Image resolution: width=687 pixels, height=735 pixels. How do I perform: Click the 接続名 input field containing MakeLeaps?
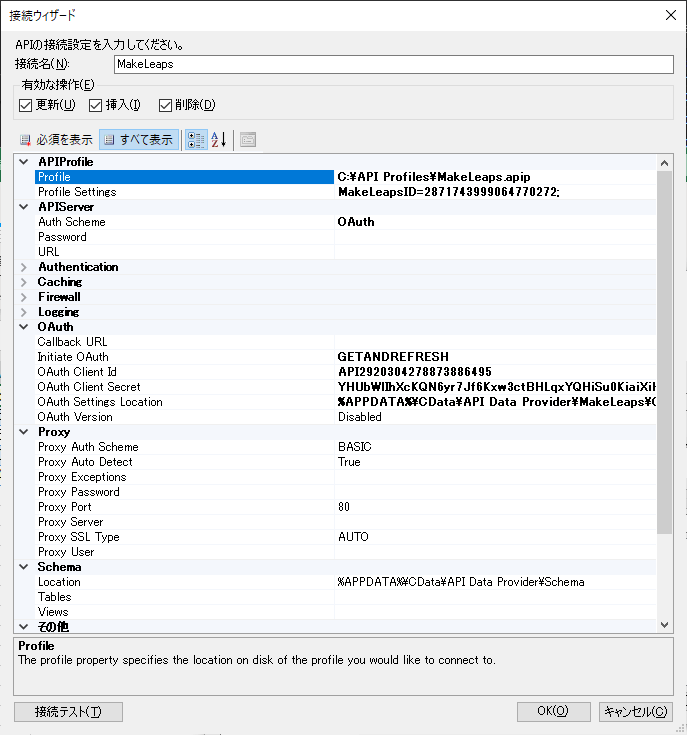point(394,64)
